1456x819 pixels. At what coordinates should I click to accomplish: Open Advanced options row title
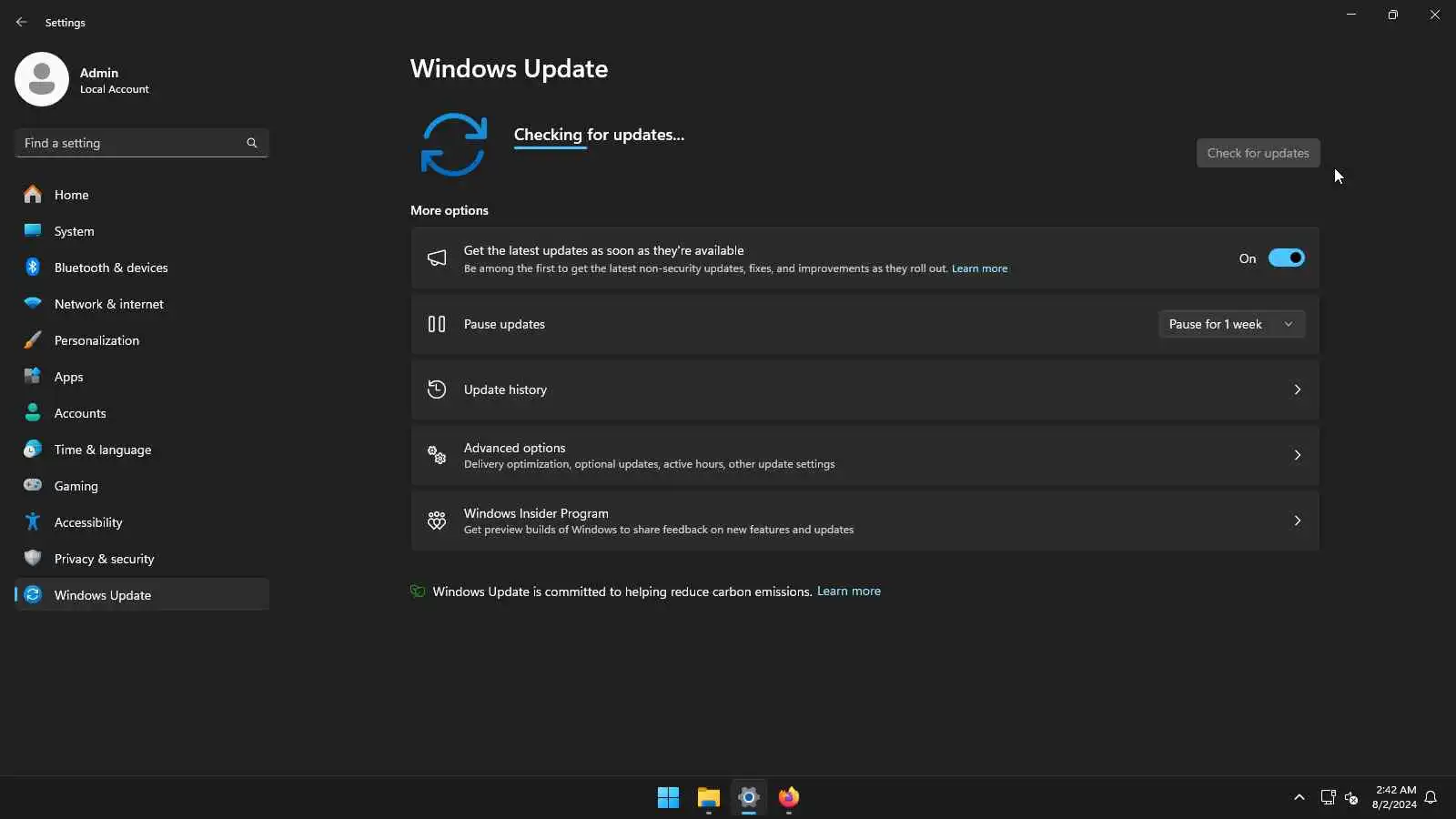[x=514, y=448]
